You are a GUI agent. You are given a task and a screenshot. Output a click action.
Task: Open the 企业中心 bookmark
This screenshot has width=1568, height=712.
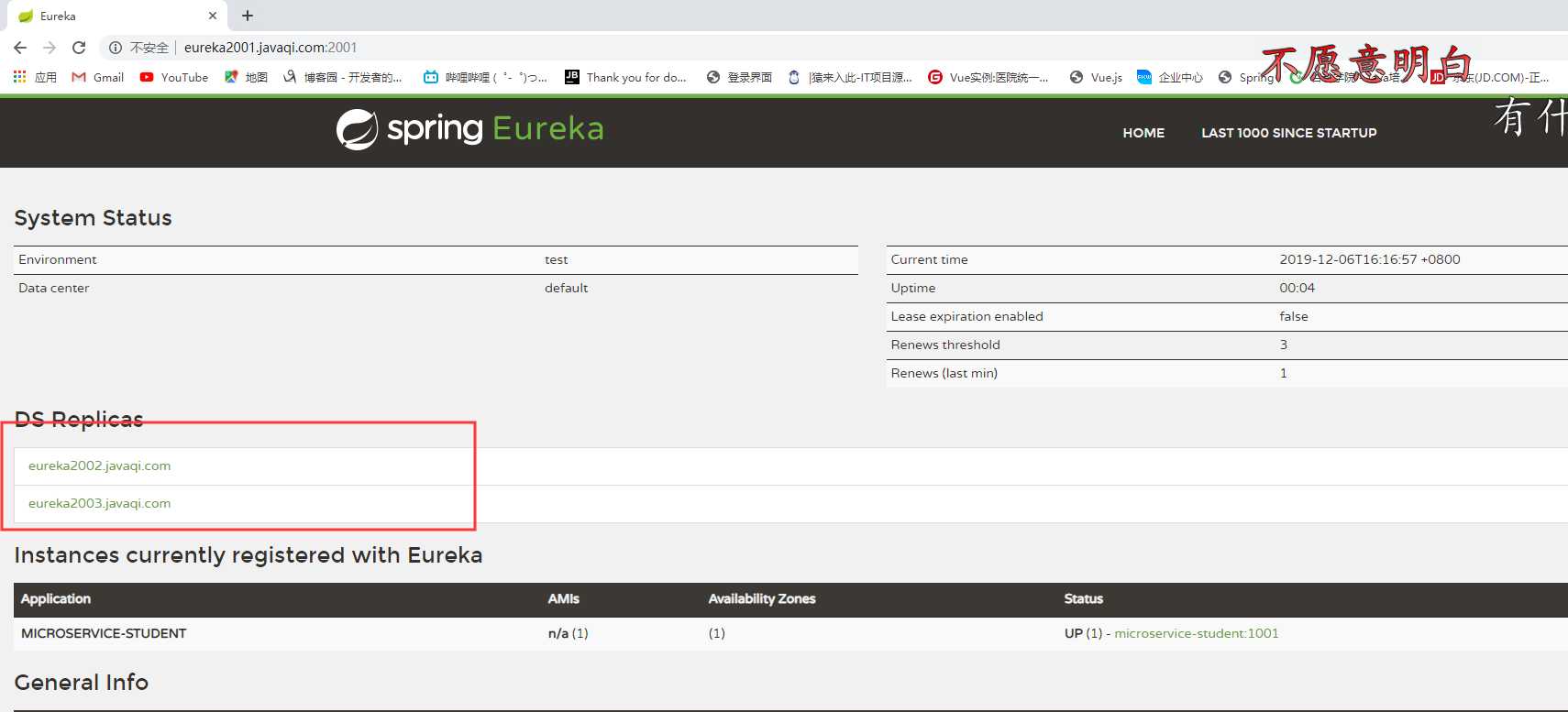pos(1170,77)
